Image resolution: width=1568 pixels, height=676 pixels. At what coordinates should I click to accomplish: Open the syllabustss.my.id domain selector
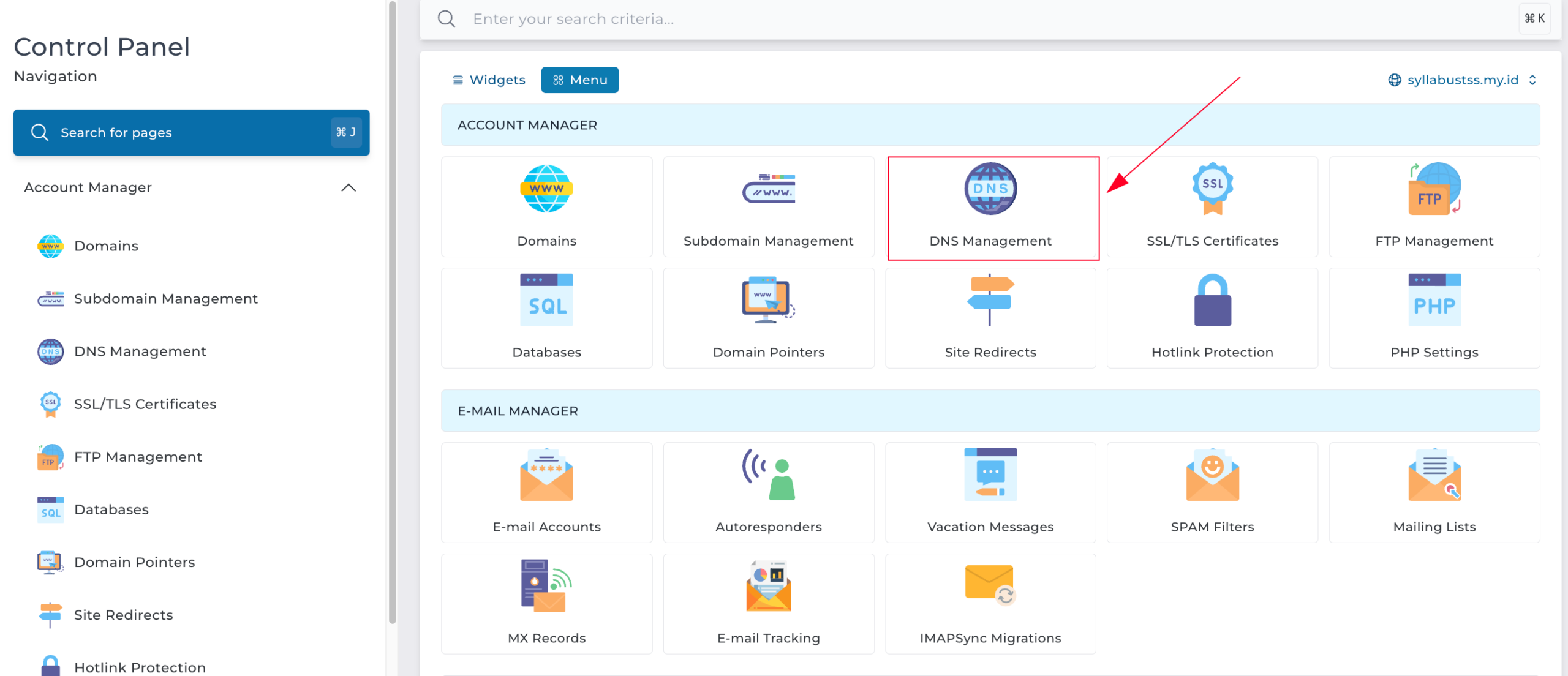(1463, 80)
